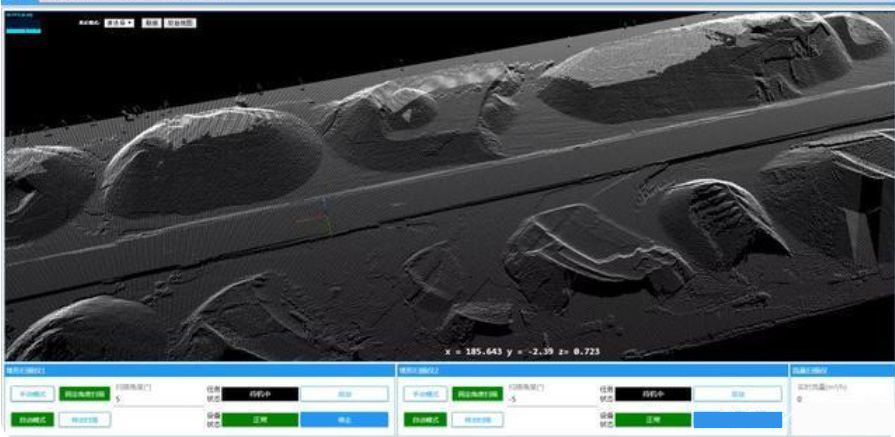Viewport: 895px width, 437px height.
Task: Focus the scan angle field showing 5
Action: click(150, 400)
